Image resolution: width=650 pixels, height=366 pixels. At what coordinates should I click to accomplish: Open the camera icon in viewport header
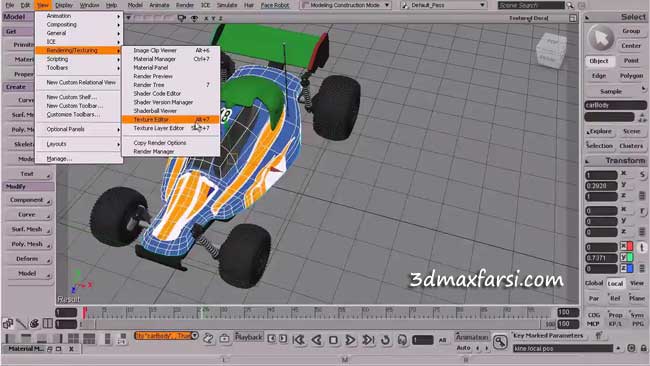(x=182, y=18)
